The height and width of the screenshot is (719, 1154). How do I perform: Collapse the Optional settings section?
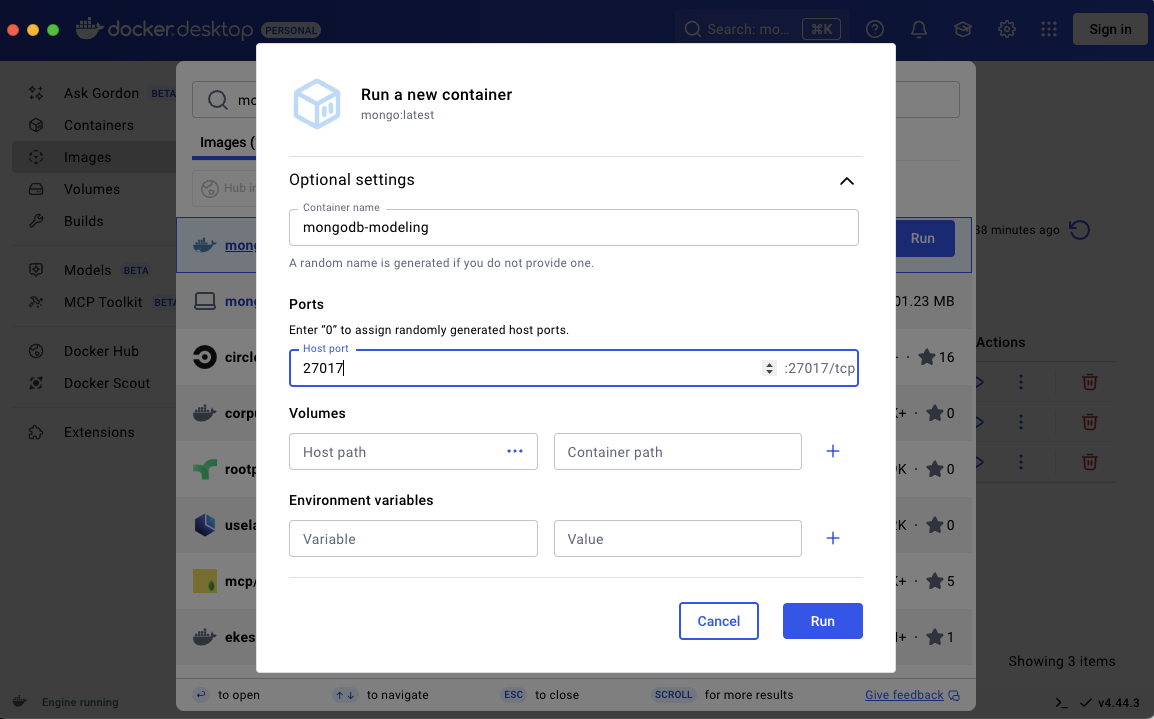click(846, 181)
